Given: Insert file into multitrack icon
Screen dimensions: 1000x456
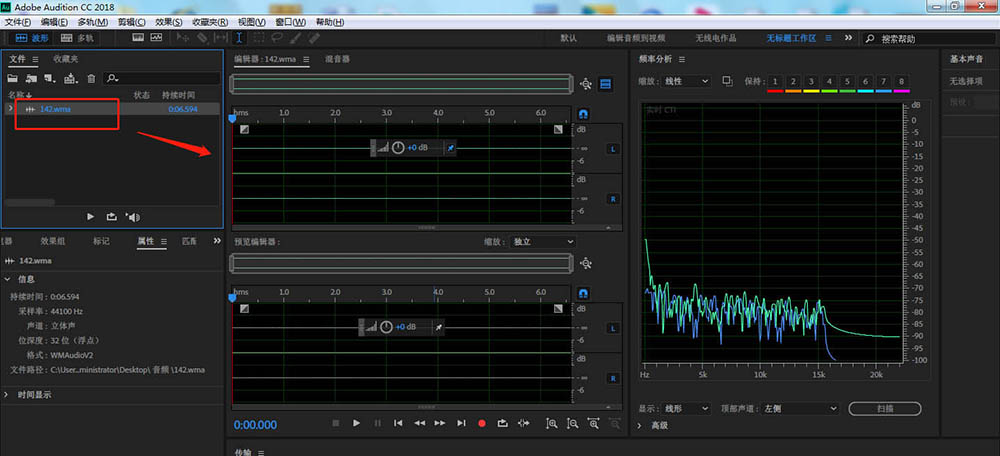Looking at the screenshot, I should pos(71,78).
